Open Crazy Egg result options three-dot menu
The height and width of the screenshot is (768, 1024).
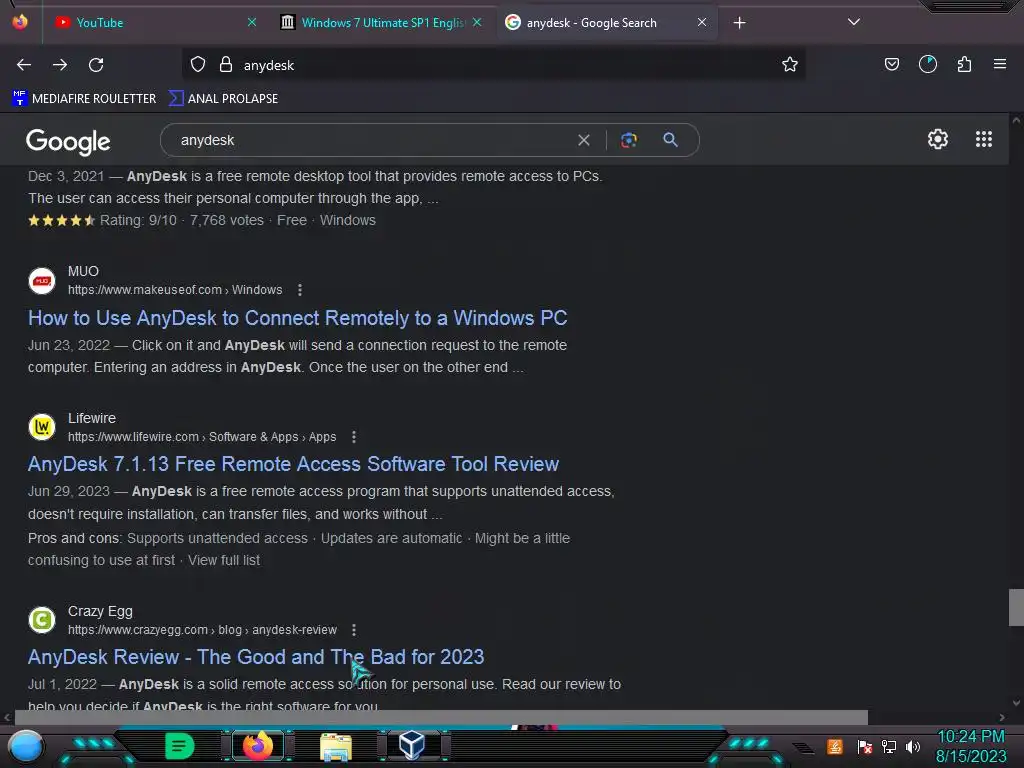click(x=354, y=630)
